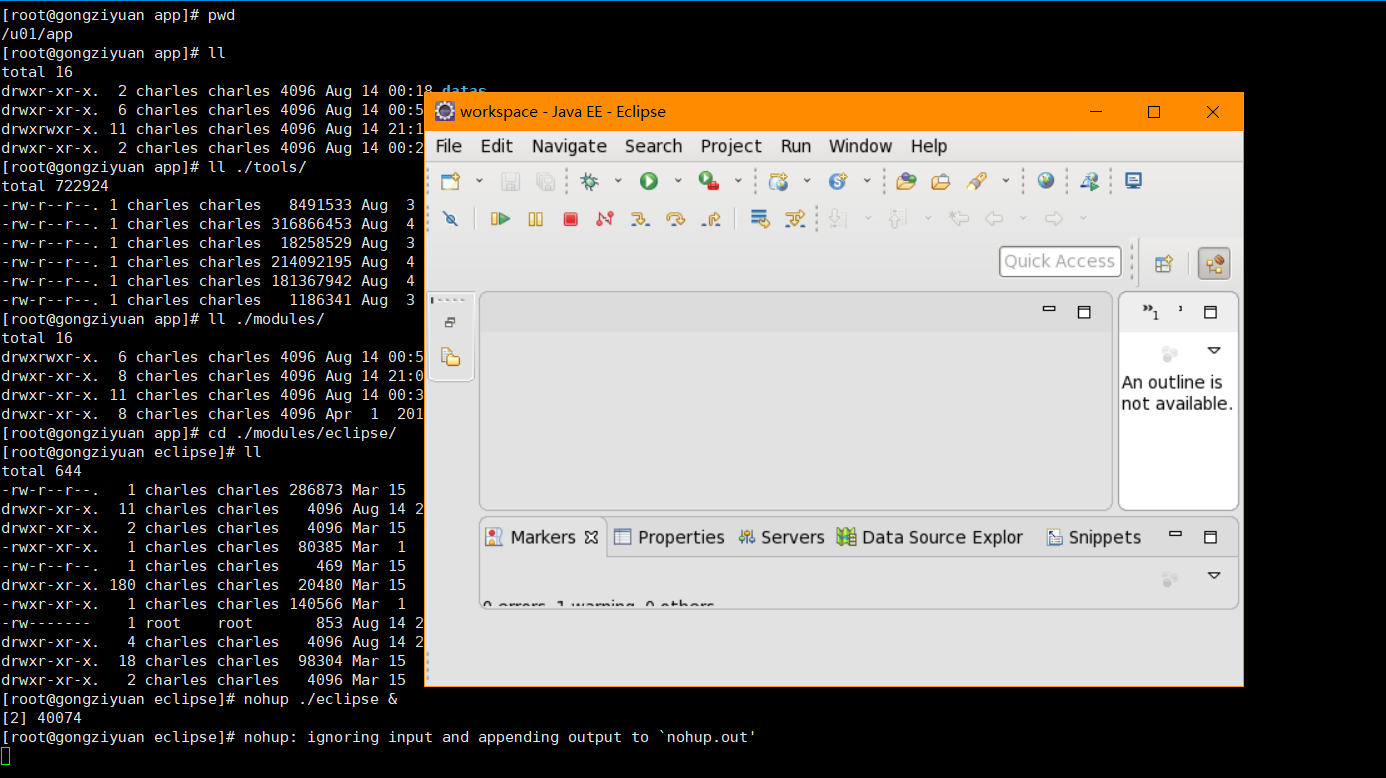This screenshot has height=778, width=1386.
Task: Click the Step Into icon
Action: pyautogui.click(x=640, y=218)
